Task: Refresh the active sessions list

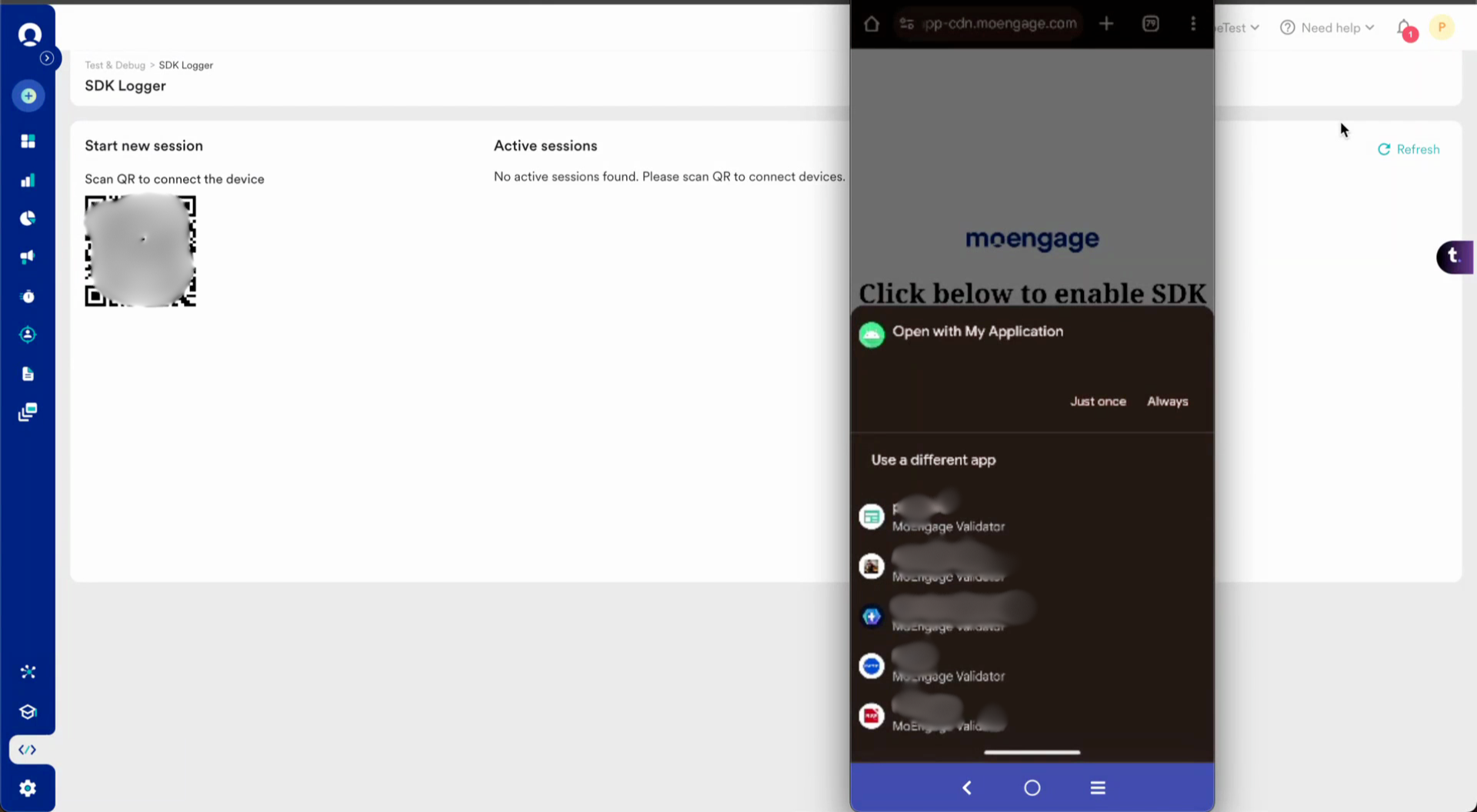Action: coord(1409,150)
